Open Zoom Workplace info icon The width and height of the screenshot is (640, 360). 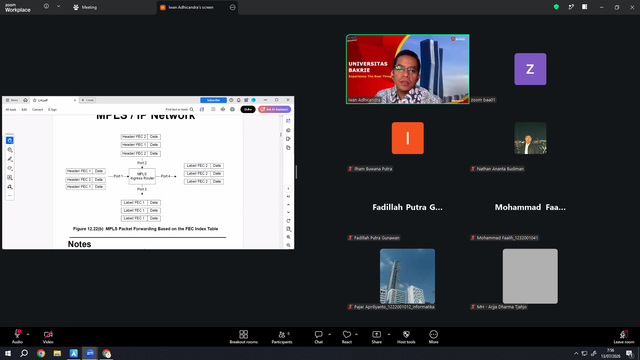click(46, 6)
